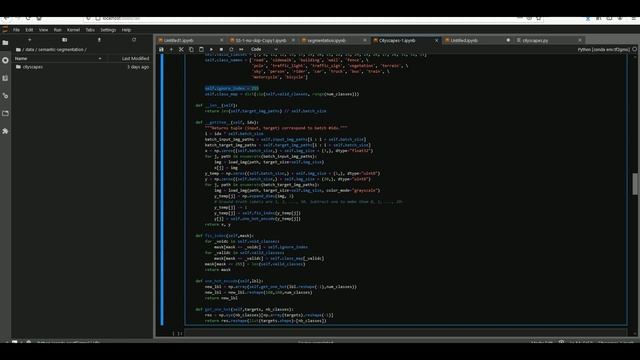Viewport: 640px width, 360px height.
Task: Run the selected cell
Action: click(x=211, y=49)
